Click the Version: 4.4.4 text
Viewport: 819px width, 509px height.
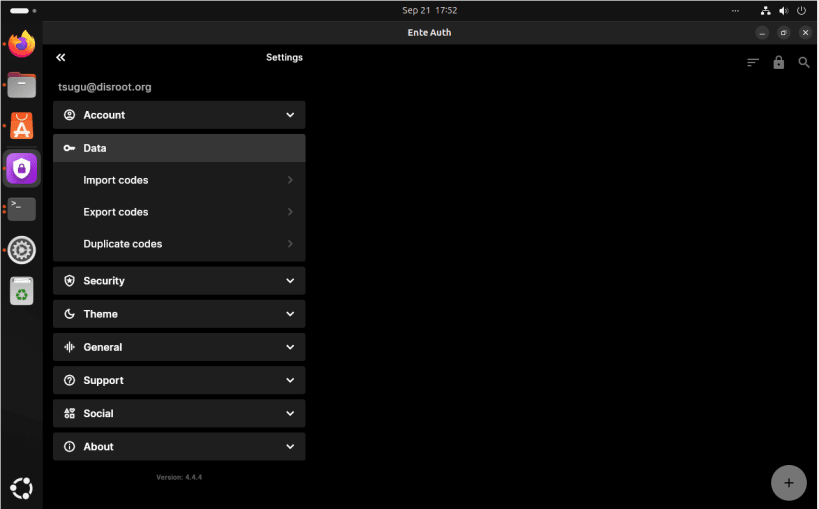[179, 478]
